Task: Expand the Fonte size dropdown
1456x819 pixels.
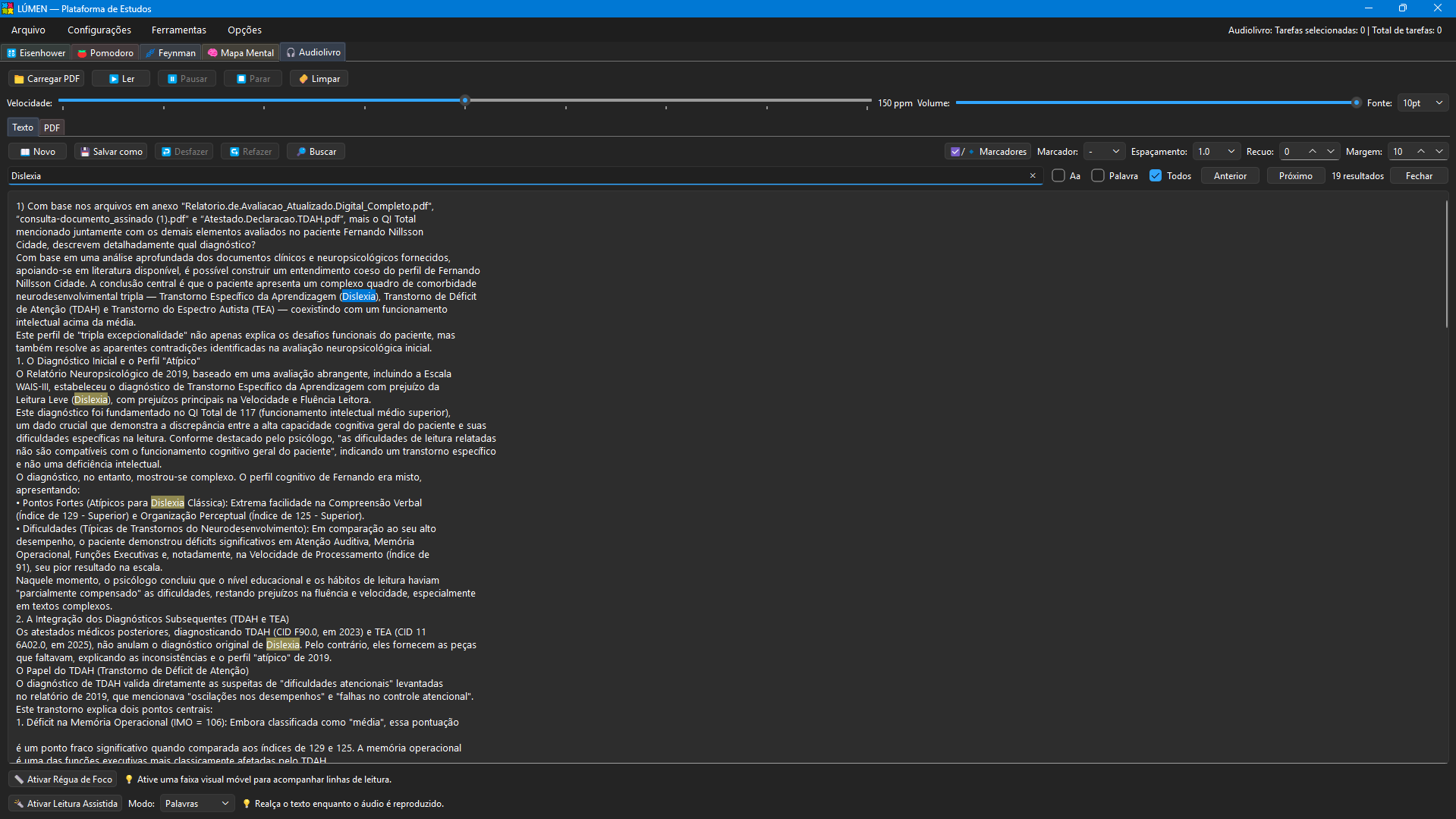Action: click(x=1423, y=103)
